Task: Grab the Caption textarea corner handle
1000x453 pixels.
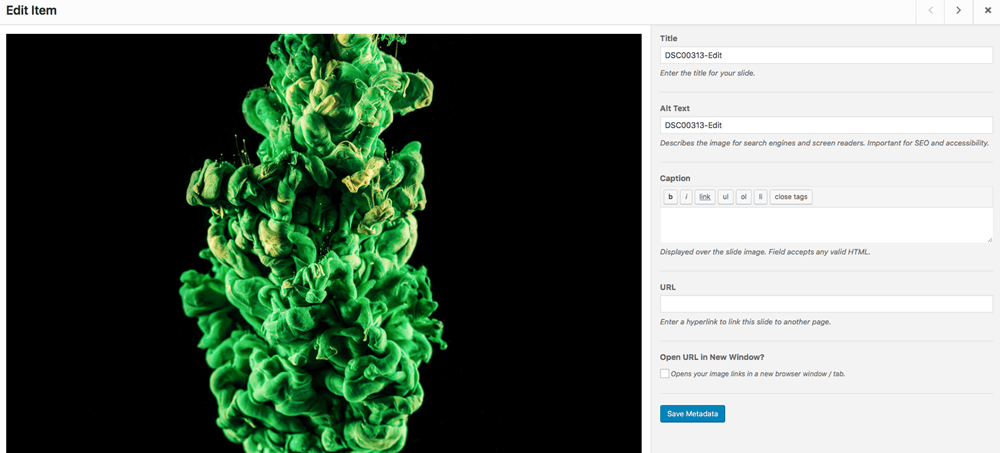Action: tap(990, 240)
